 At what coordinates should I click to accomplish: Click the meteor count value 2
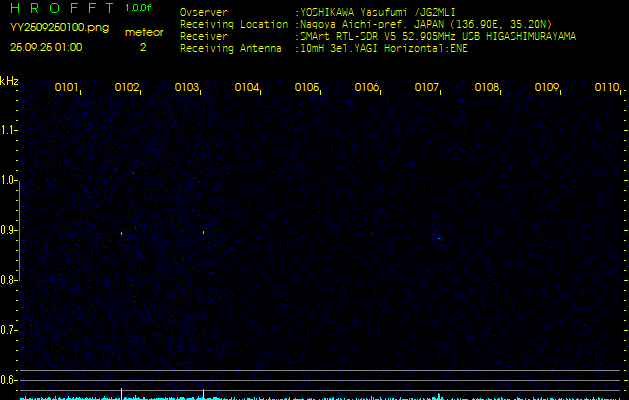coord(143,47)
